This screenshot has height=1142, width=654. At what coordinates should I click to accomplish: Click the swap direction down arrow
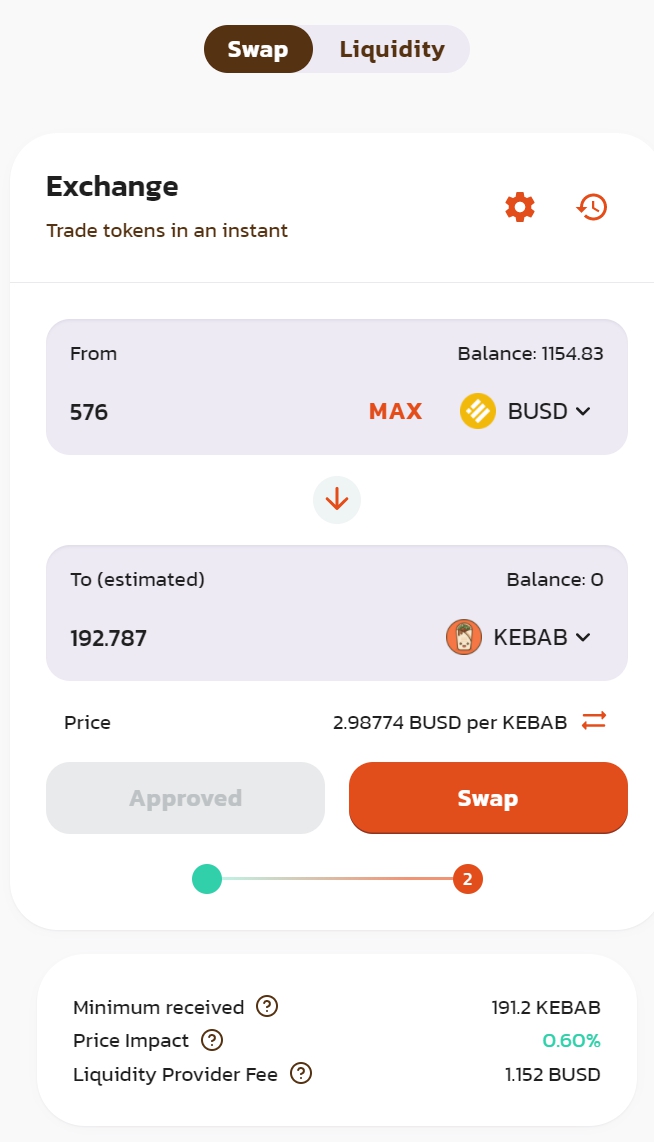337,499
